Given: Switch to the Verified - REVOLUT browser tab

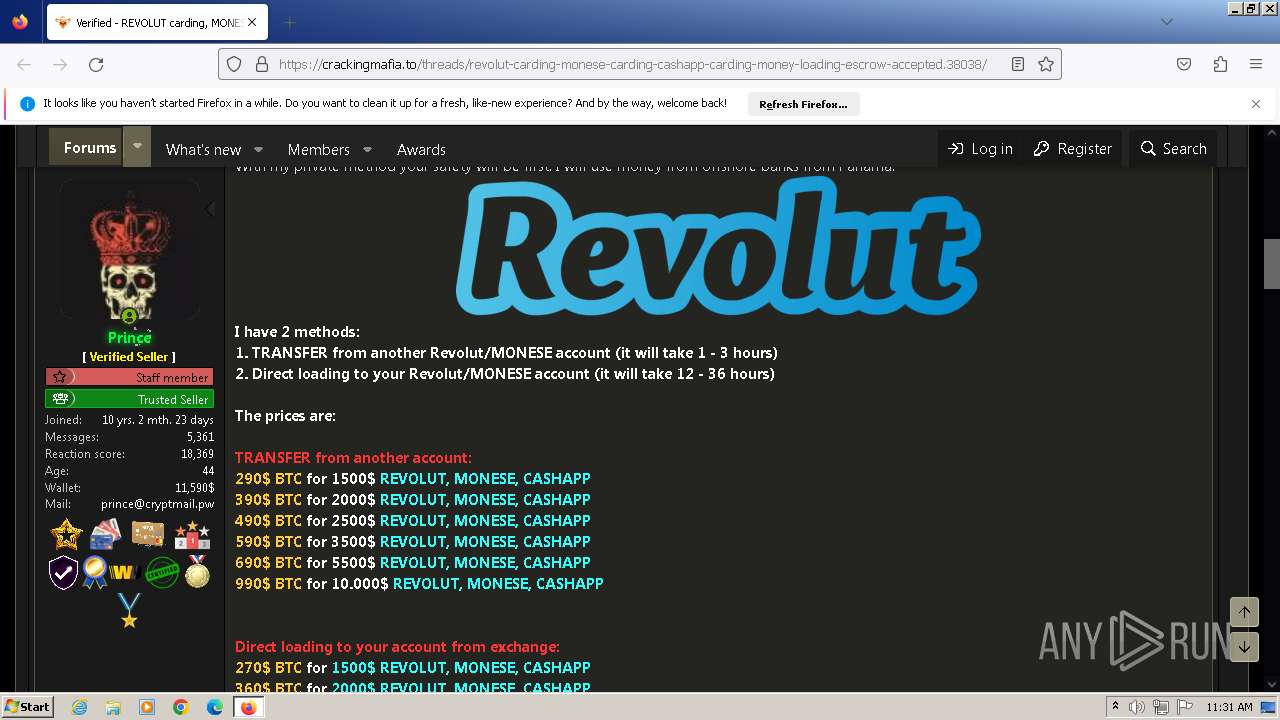Looking at the screenshot, I should (156, 22).
